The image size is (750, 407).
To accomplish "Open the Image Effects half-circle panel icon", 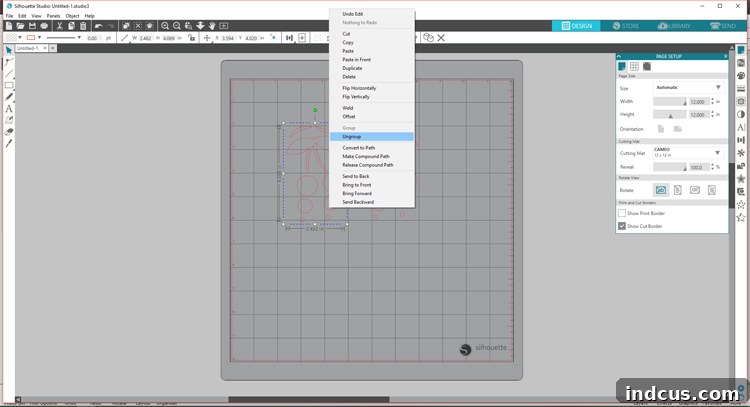I will point(741,114).
